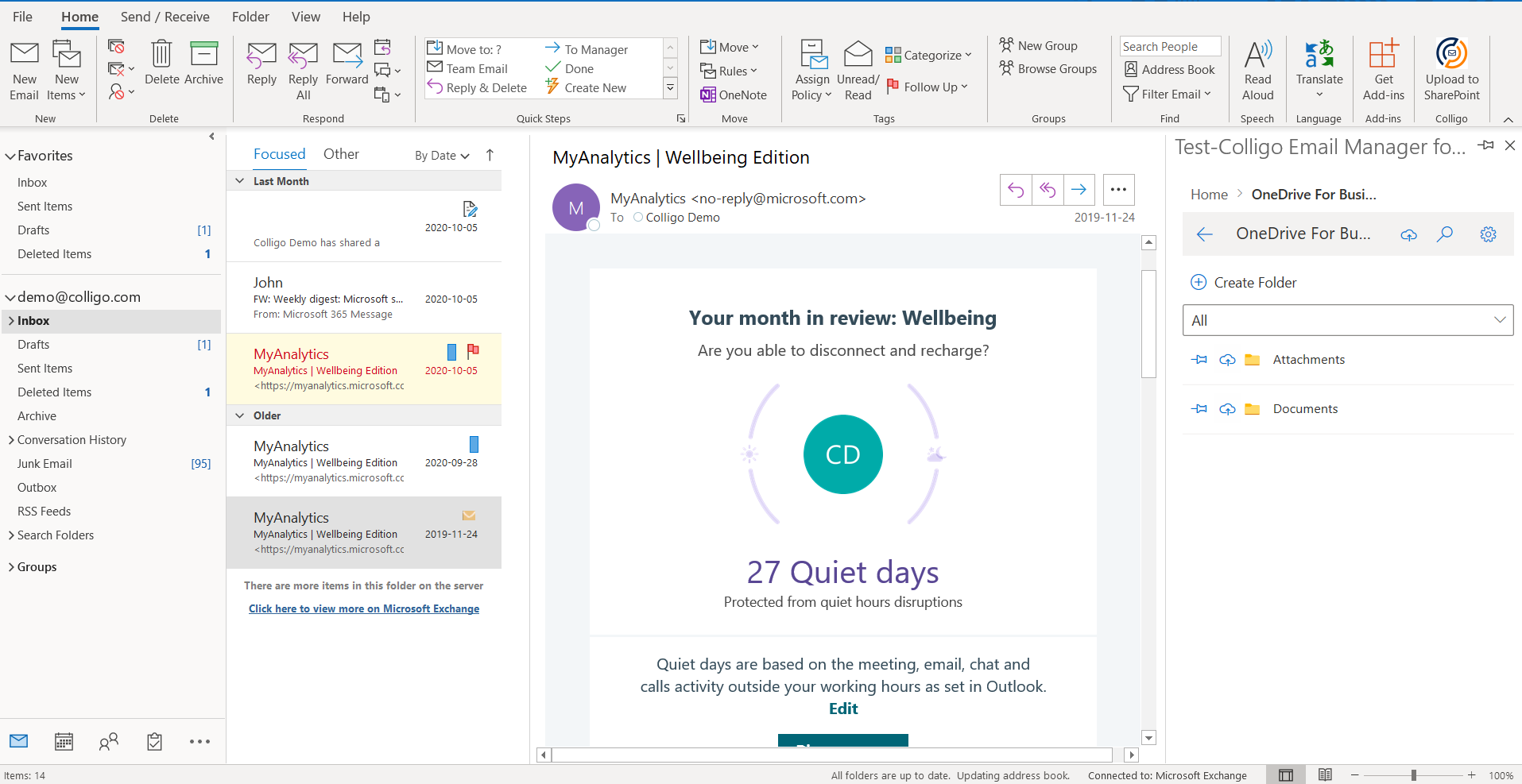1522x784 pixels.
Task: Open the All filter combo box
Action: tap(1348, 320)
